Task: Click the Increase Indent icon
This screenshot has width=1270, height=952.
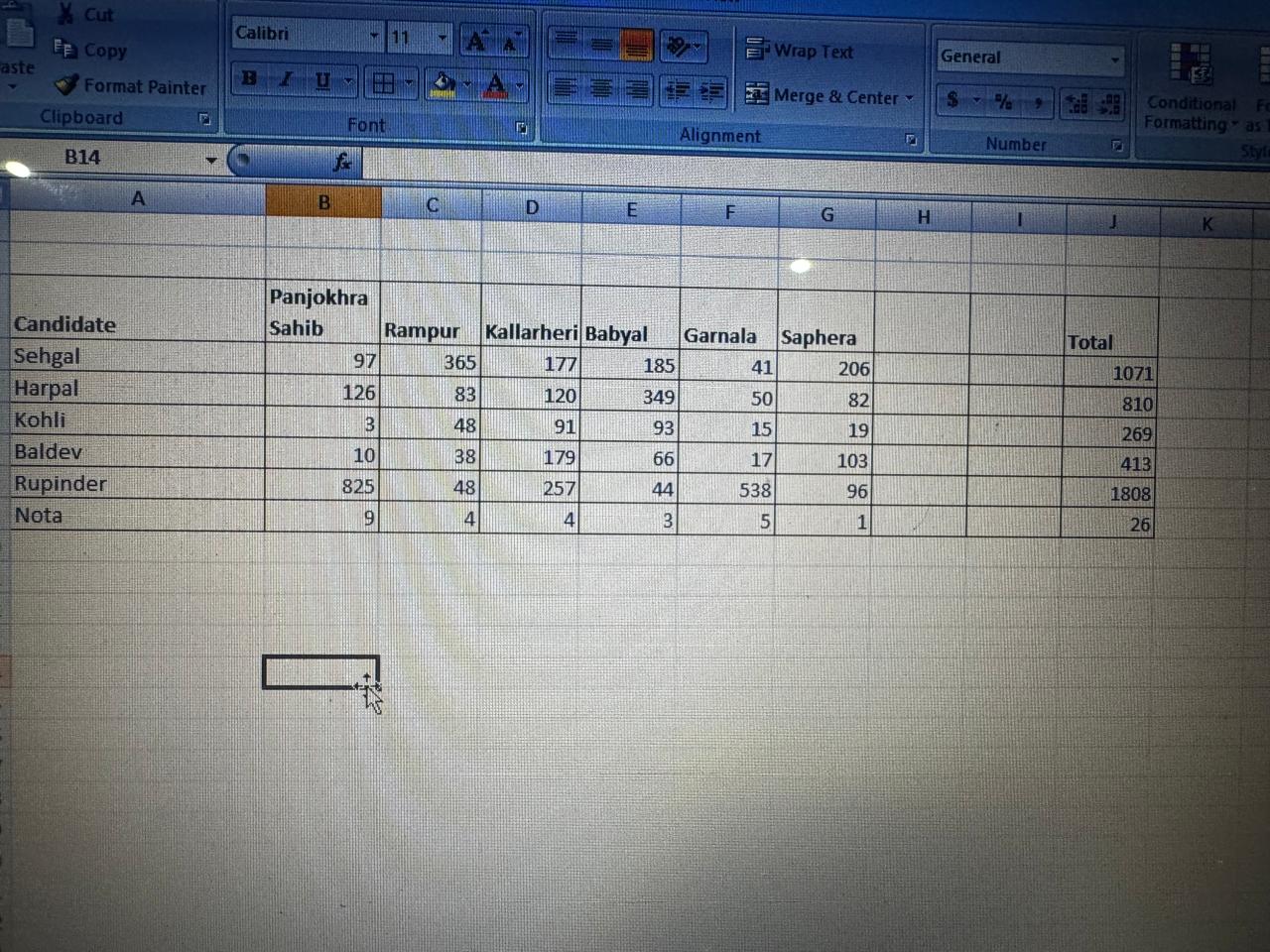Action: click(711, 93)
